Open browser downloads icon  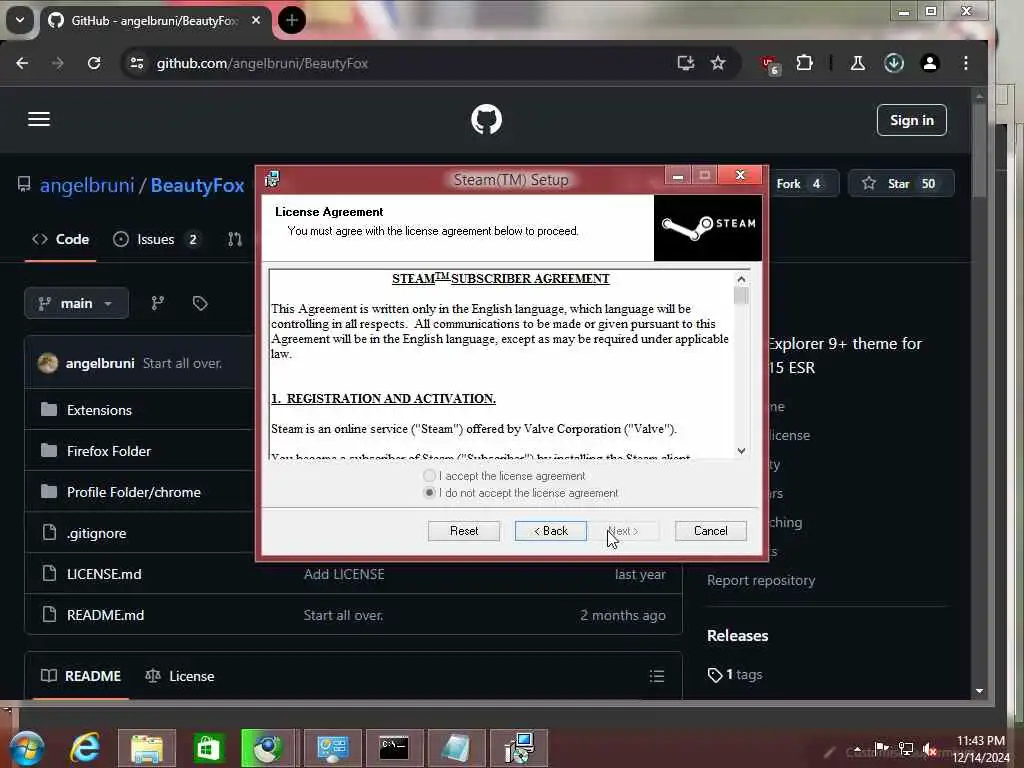893,63
